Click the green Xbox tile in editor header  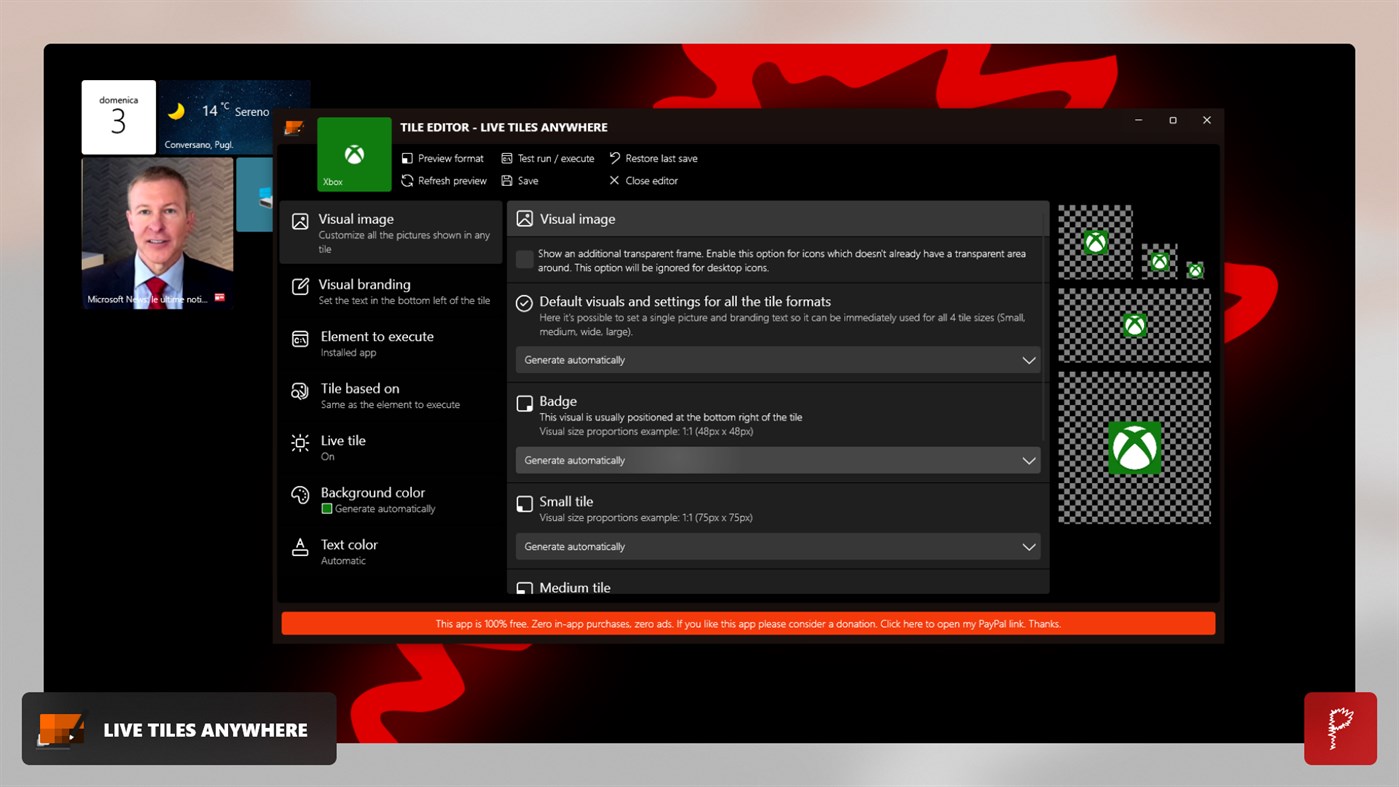(x=353, y=154)
